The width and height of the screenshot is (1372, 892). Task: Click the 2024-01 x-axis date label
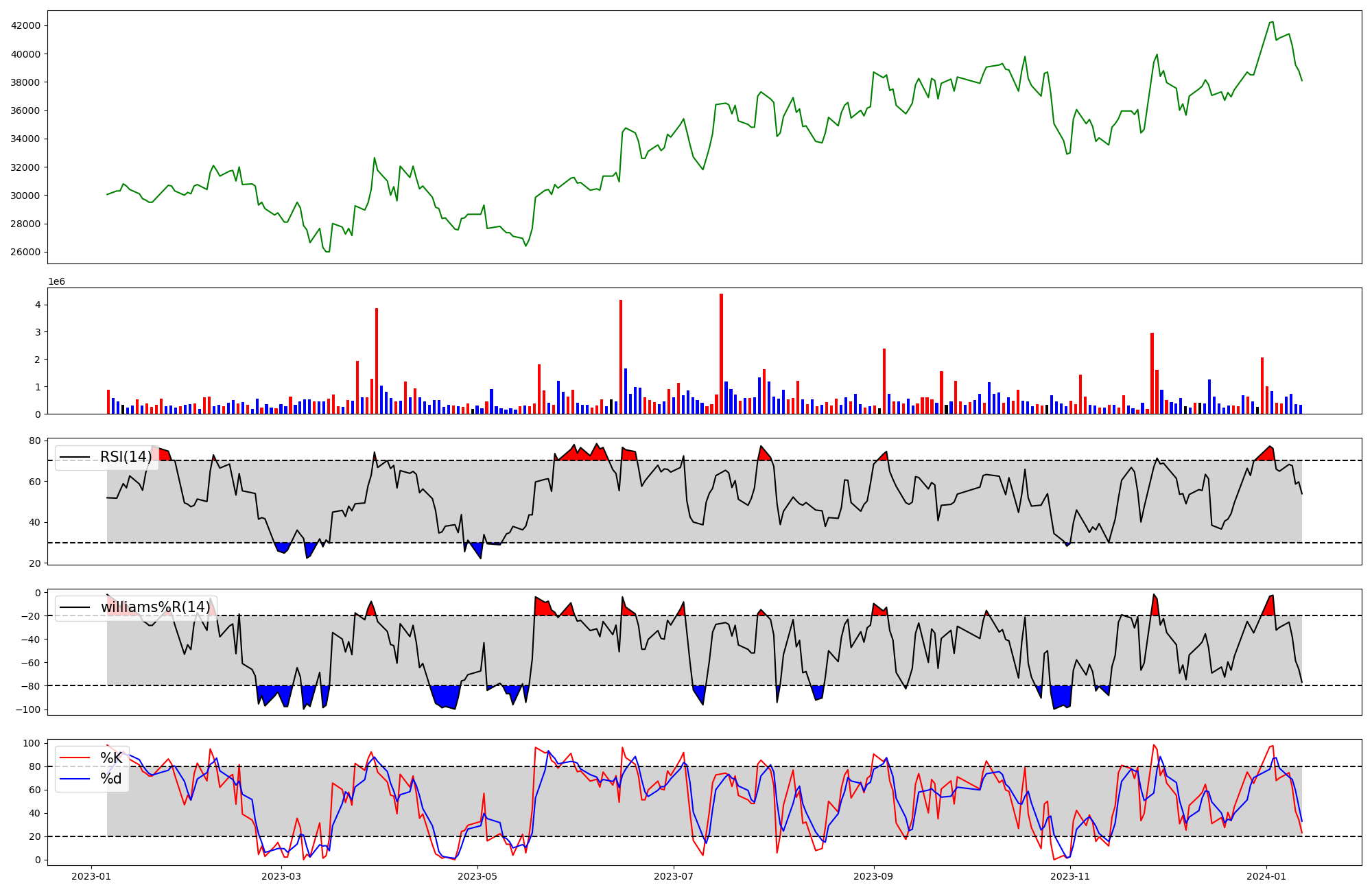point(1266,876)
